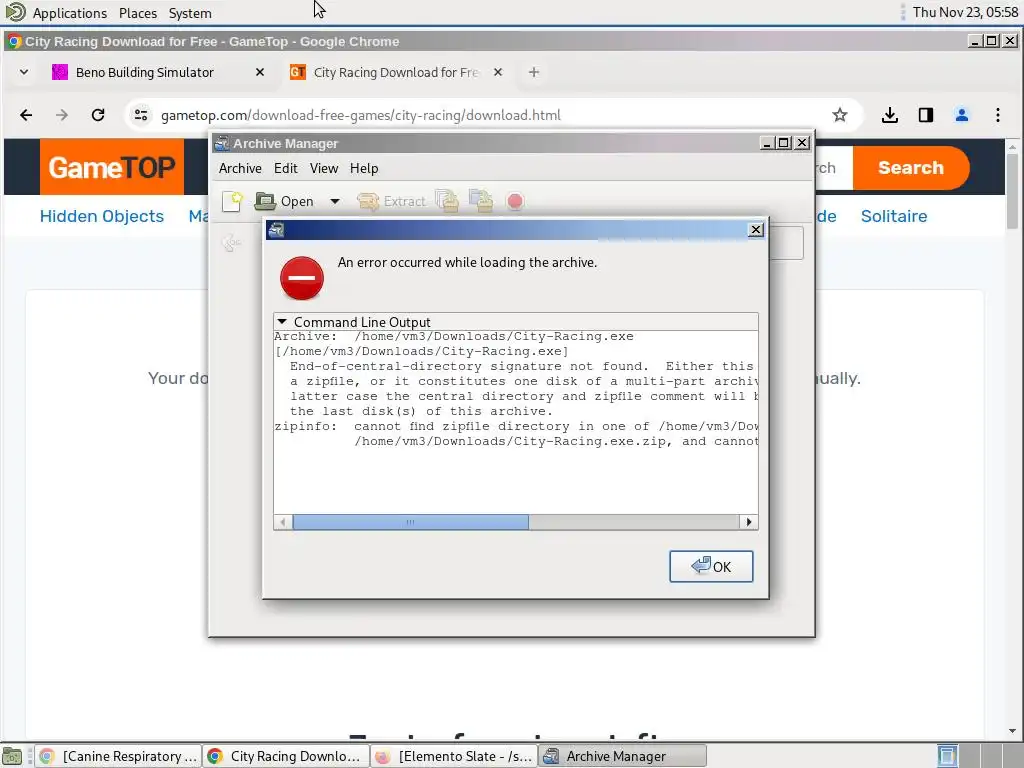
Task: Close the error dialog with X
Action: pos(756,229)
